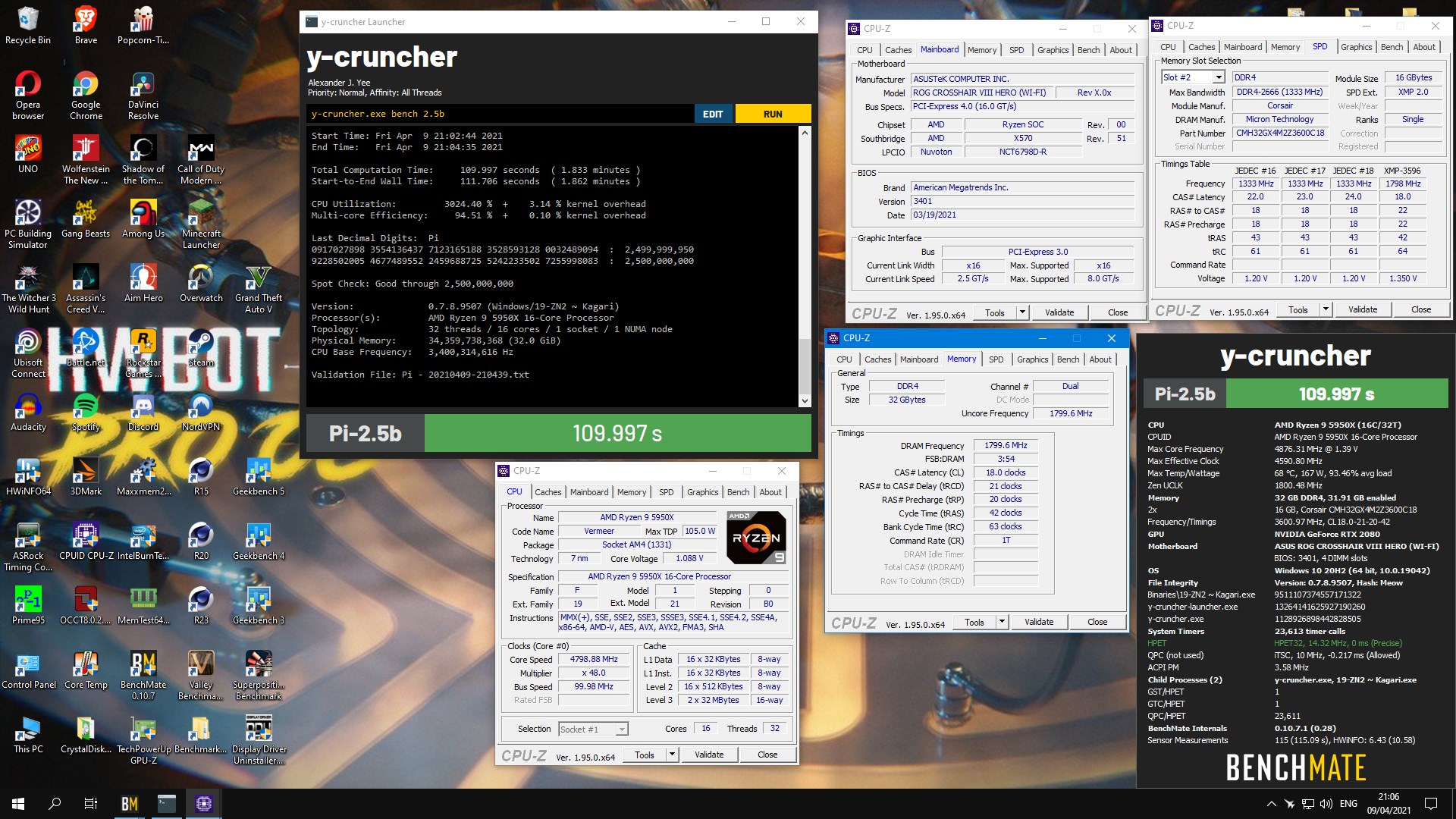Screen dimensions: 1456x819
Task: Select Graphics tab in SPD CPU-Z window
Action: [x=1356, y=47]
